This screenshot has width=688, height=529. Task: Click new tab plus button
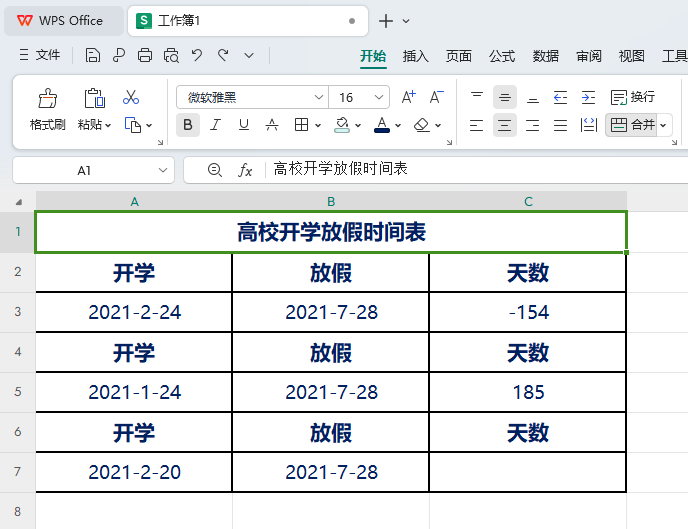point(386,21)
